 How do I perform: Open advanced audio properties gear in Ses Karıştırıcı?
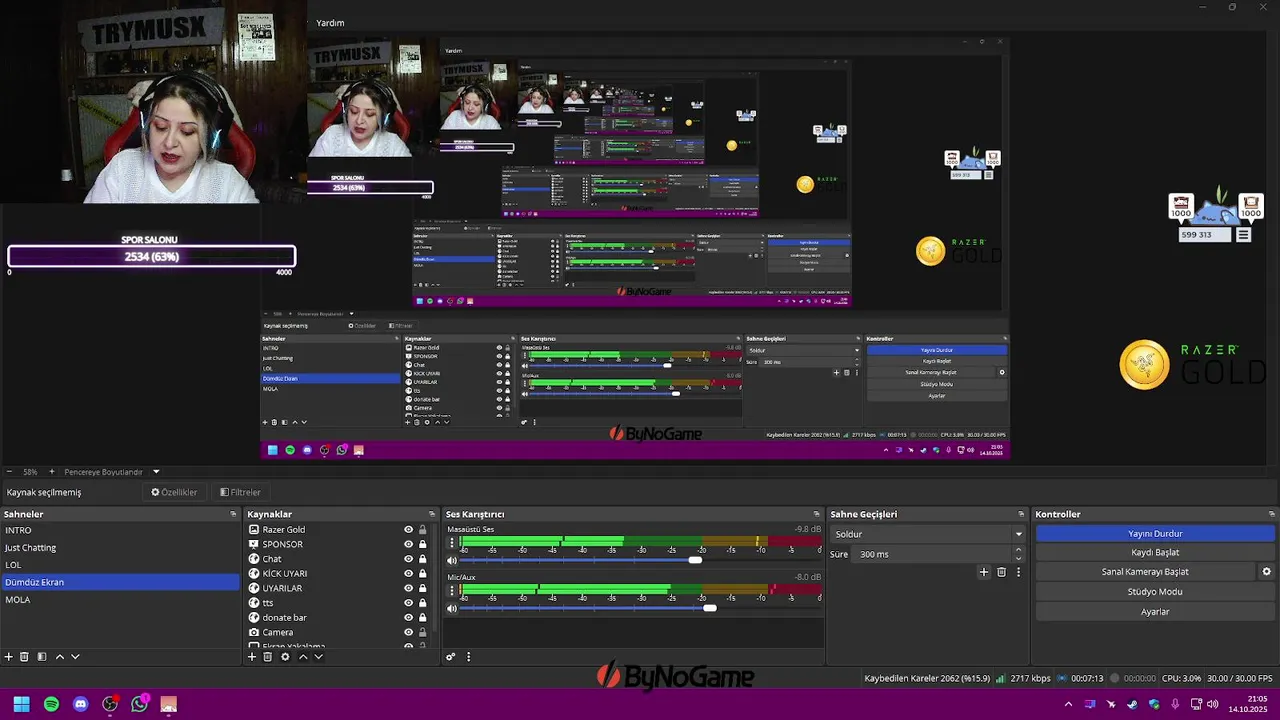click(x=451, y=657)
